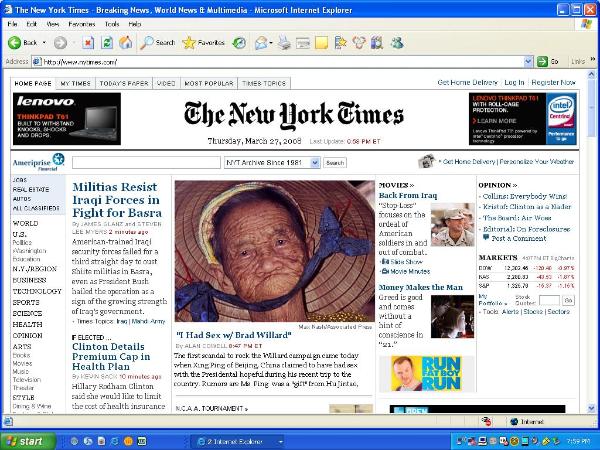The image size is (600, 450).
Task: Open the address bar URL dropdown arrow
Action: point(529,61)
